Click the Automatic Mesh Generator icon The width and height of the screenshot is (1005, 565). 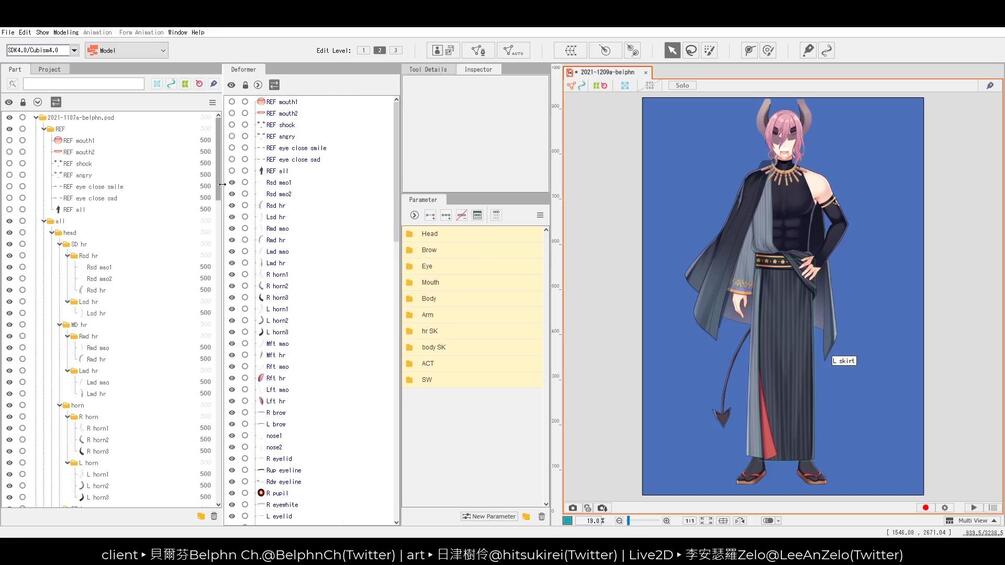[x=513, y=50]
